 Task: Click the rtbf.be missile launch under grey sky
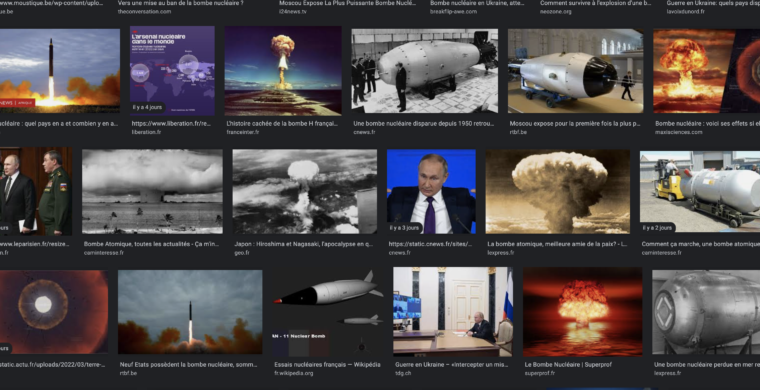[x=190, y=312]
